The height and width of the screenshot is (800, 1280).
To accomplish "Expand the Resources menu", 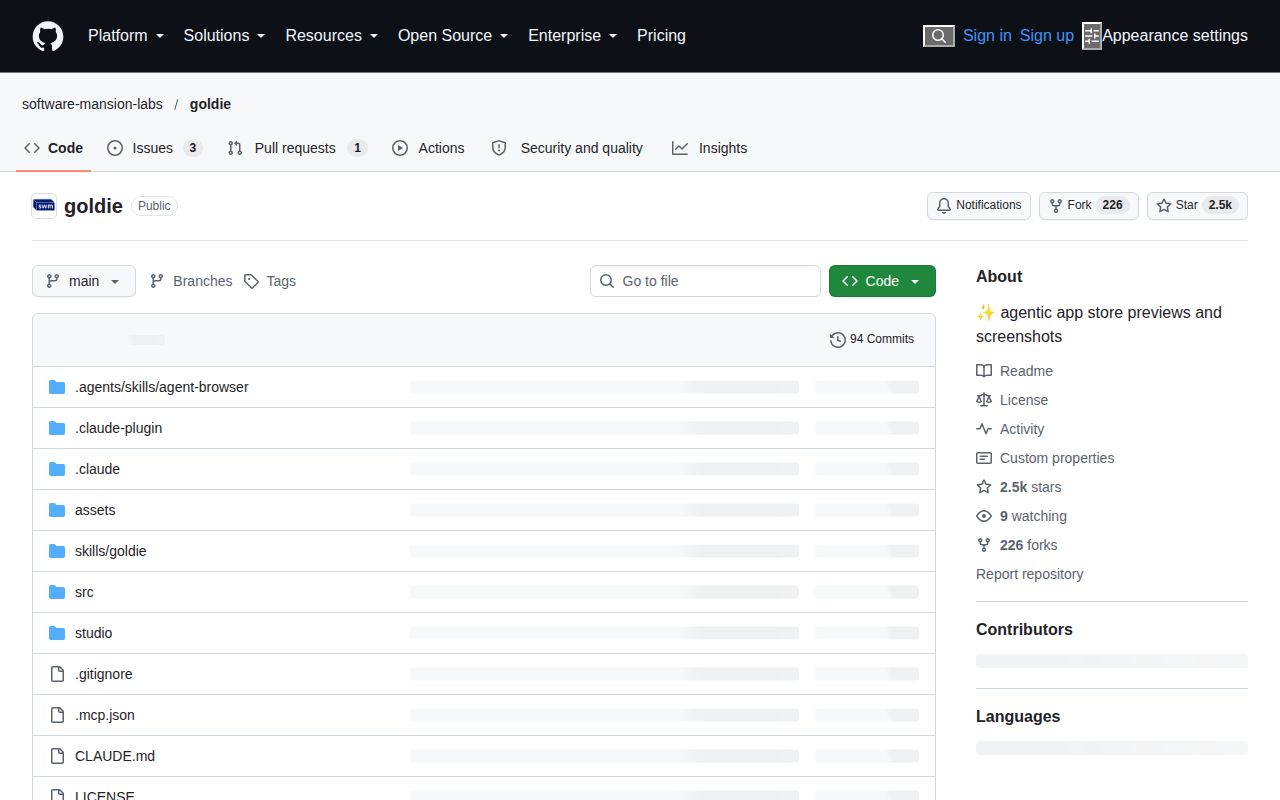I will pos(332,36).
